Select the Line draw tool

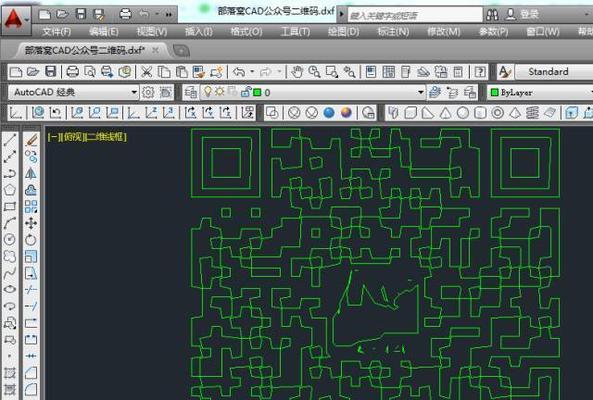click(10, 140)
